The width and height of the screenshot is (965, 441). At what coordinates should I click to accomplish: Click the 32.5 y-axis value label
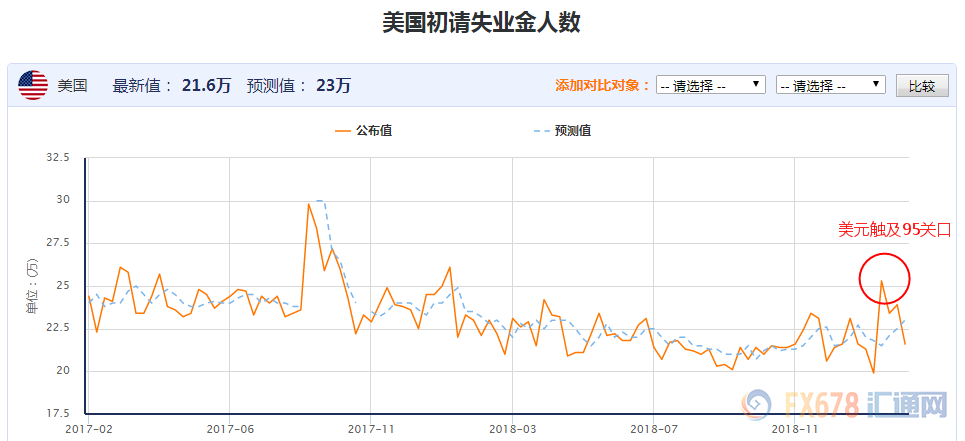pos(57,158)
